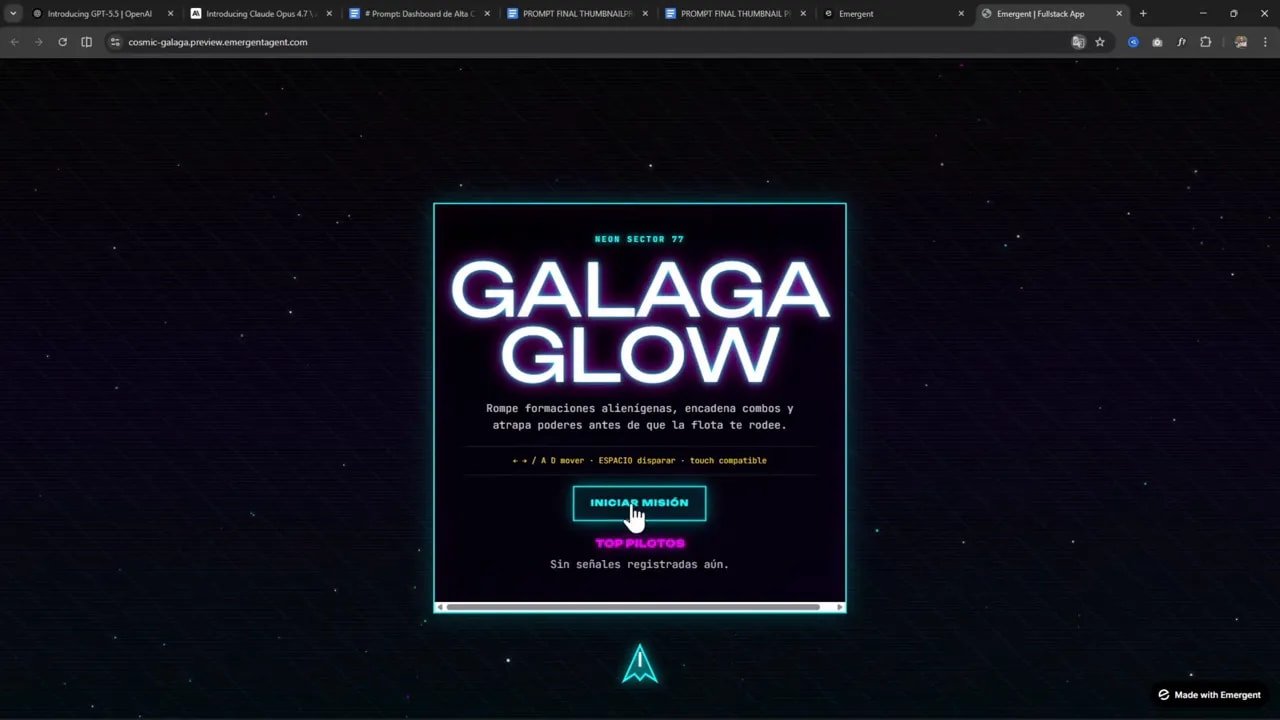The width and height of the screenshot is (1280, 720).
Task: Minimize the Chrome window
Action: pyautogui.click(x=1203, y=14)
